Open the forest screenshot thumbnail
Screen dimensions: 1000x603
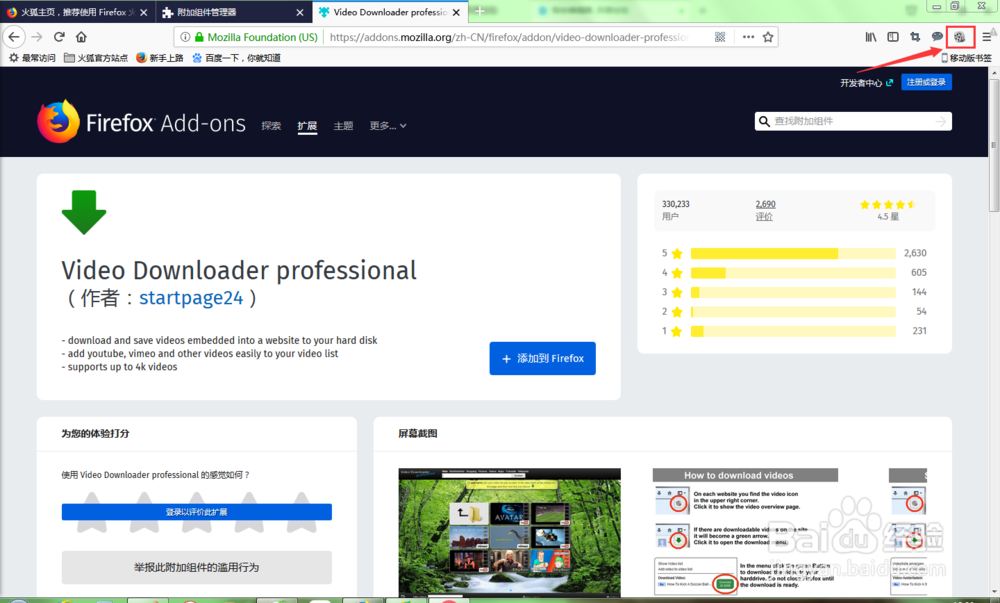[x=510, y=532]
